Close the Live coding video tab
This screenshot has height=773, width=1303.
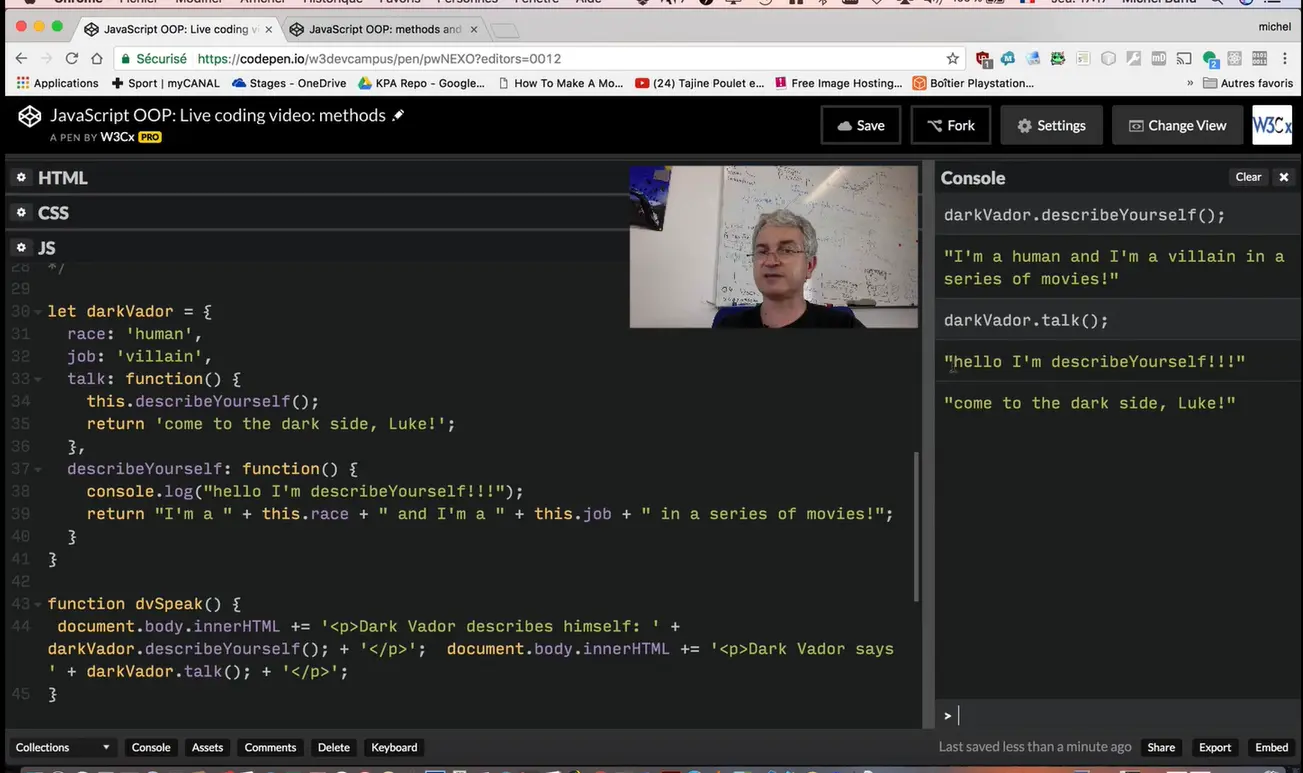[x=268, y=29]
